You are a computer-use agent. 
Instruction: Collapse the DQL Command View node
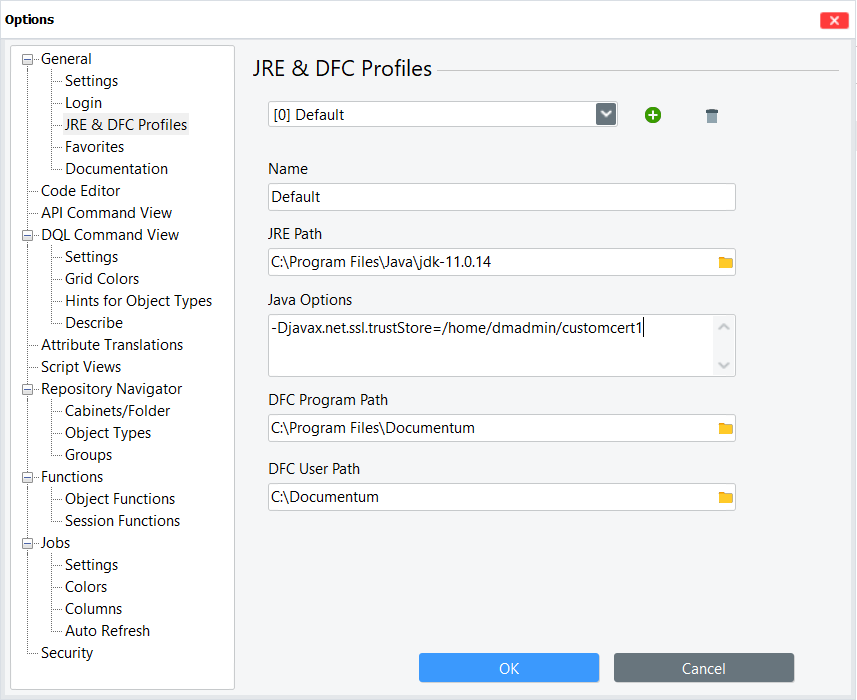tap(28, 236)
